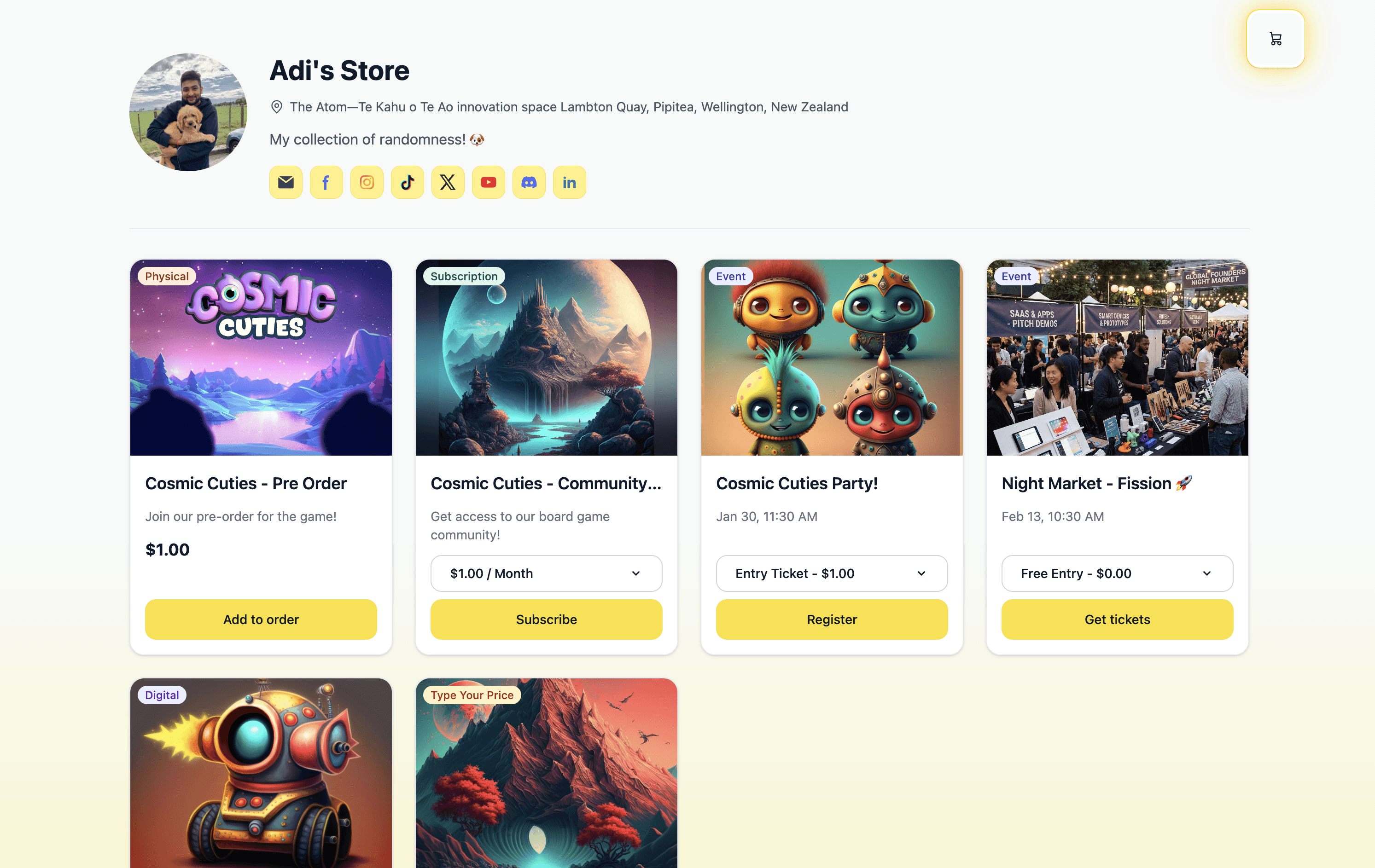Click the Get tickets button

tap(1117, 619)
